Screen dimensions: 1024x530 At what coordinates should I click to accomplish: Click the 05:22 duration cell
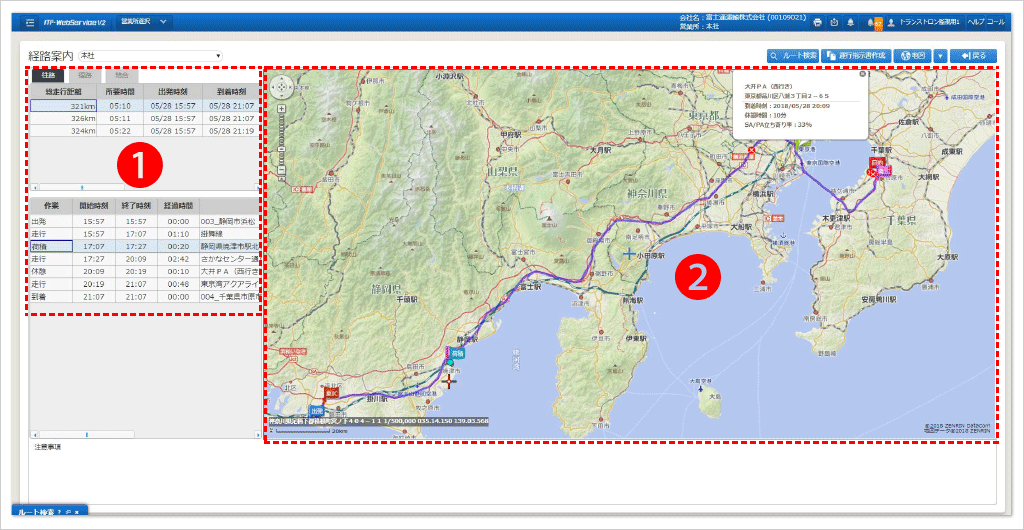point(118,131)
